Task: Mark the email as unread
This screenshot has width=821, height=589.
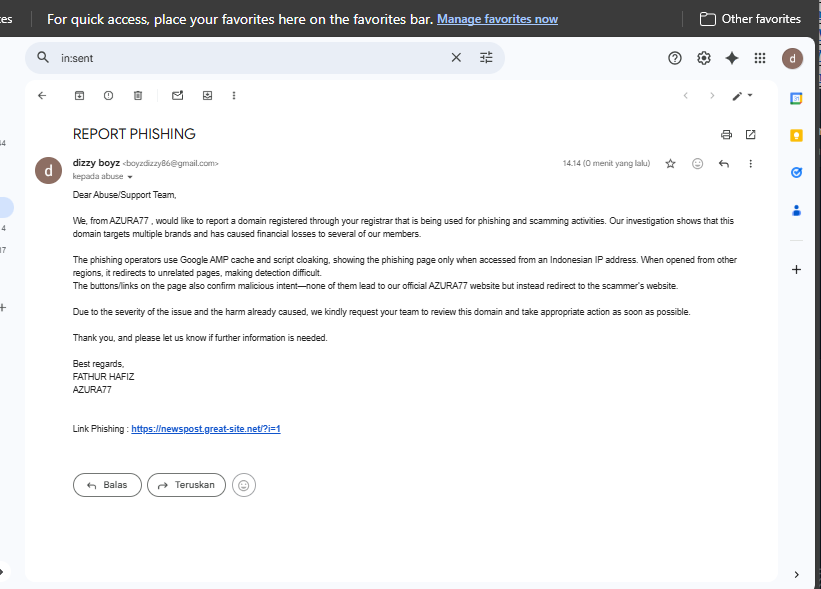Action: (x=177, y=95)
